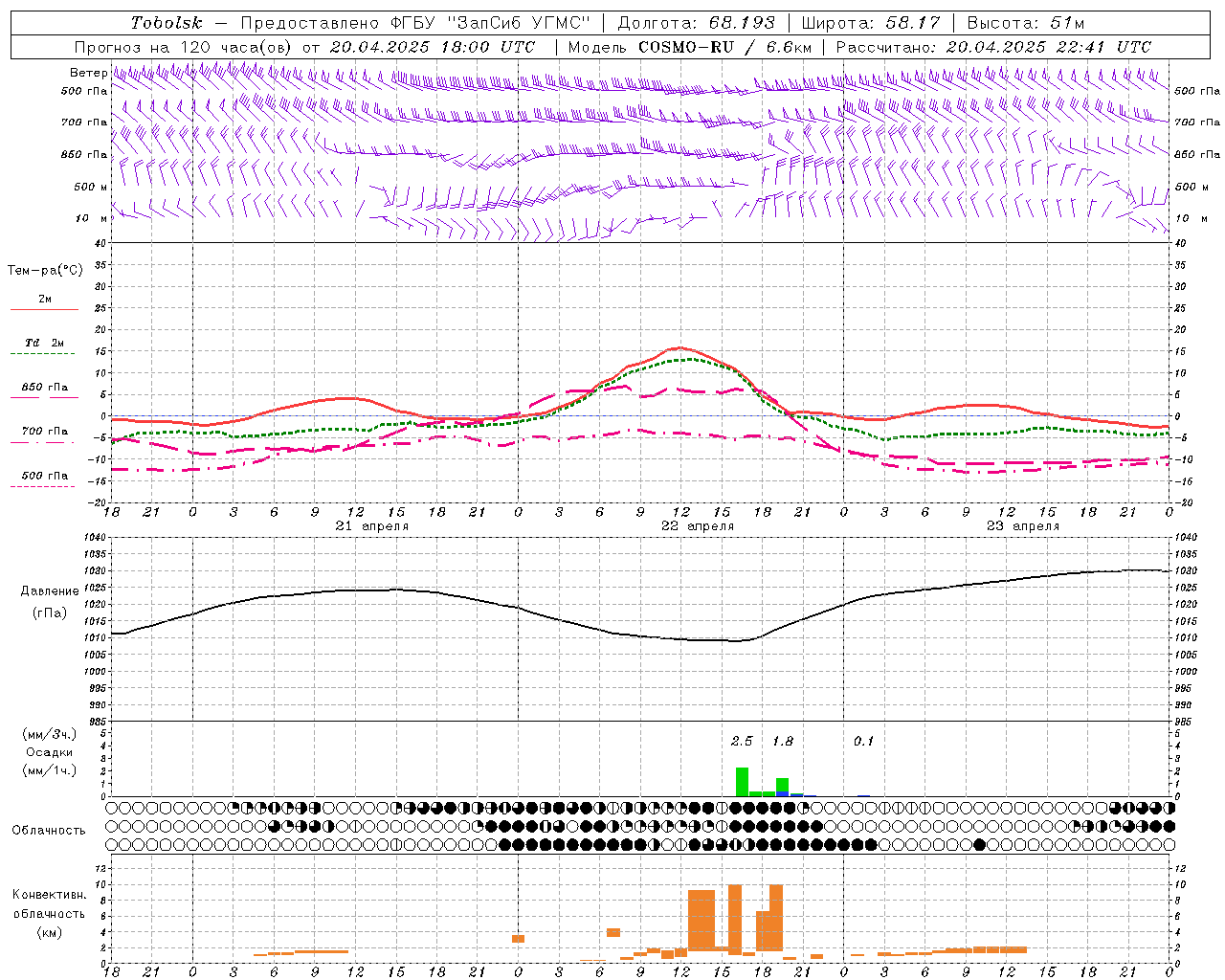Click the 'Конвективн.' convective cloud label

point(49,895)
